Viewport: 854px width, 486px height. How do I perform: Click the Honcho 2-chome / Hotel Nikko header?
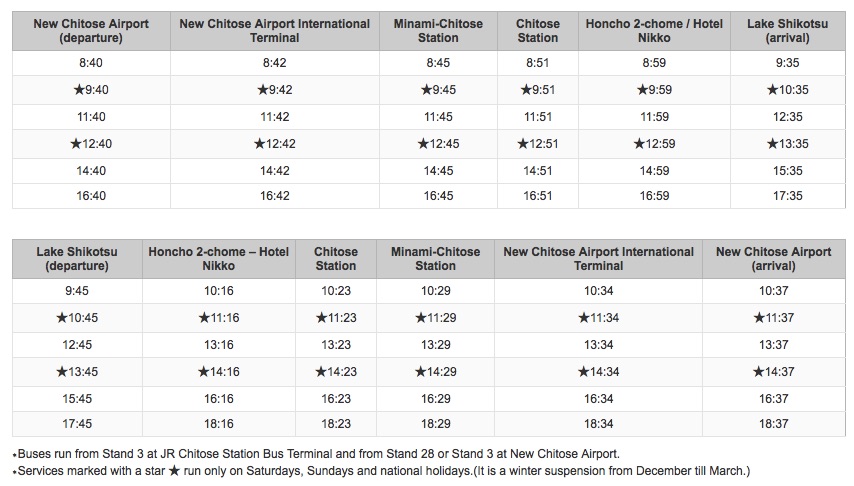click(654, 31)
